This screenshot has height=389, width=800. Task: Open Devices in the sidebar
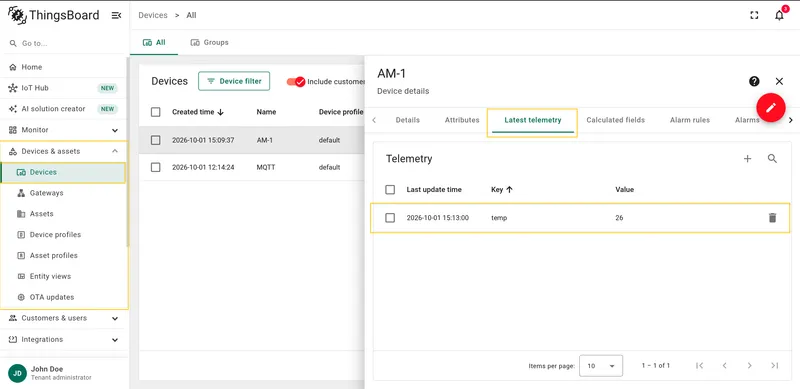pos(63,173)
